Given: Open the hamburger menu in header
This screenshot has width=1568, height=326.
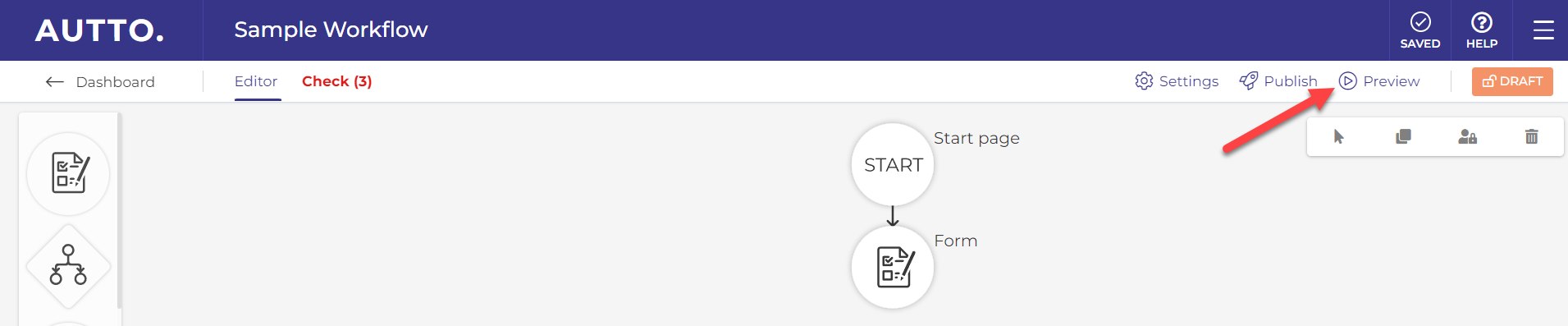Looking at the screenshot, I should [x=1543, y=30].
